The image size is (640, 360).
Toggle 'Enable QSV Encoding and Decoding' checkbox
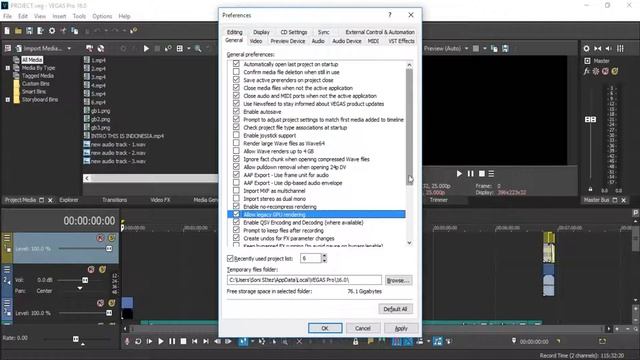[x=236, y=222]
